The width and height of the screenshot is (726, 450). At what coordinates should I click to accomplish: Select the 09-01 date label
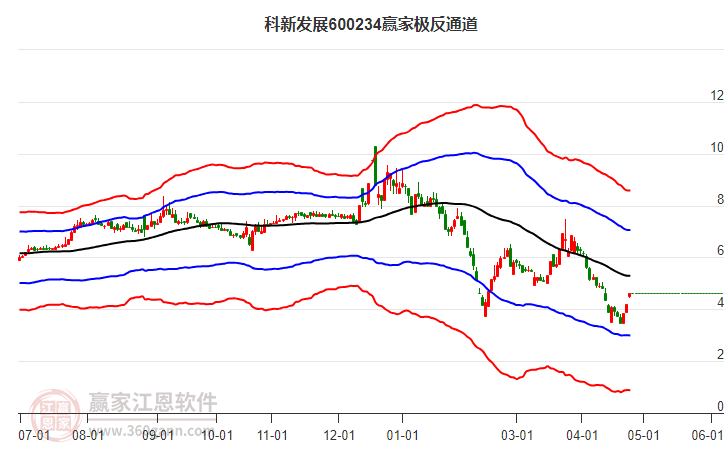pos(157,435)
